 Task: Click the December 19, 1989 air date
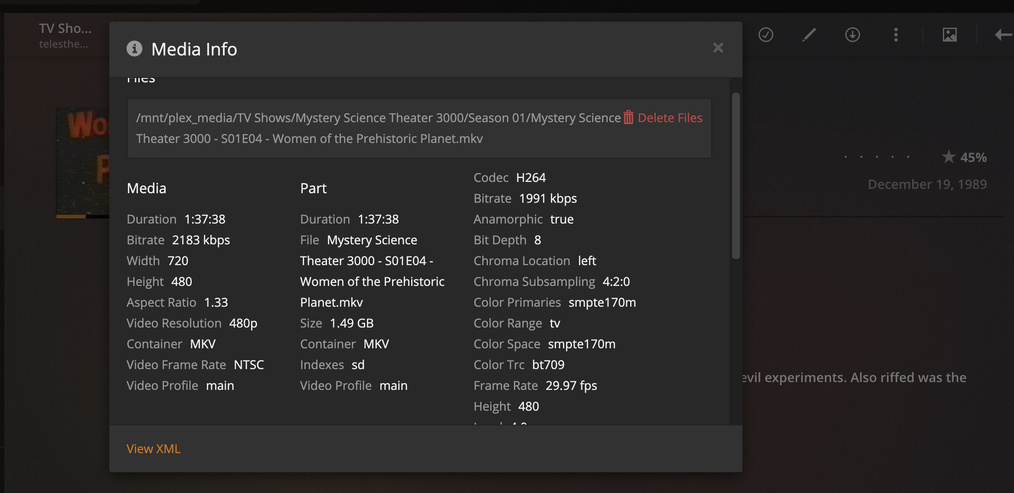[927, 184]
